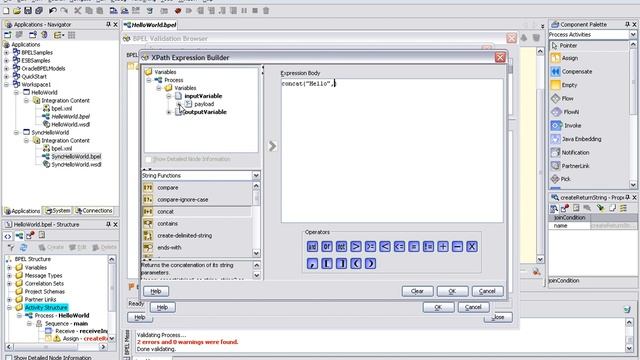Image resolution: width=640 pixels, height=360 pixels.
Task: Insert the 'not' operator
Action: tap(341, 247)
